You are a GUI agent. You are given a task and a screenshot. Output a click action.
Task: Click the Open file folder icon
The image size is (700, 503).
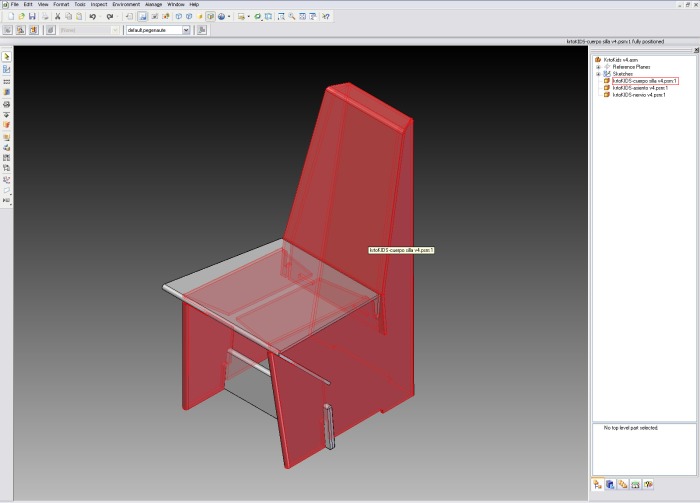pos(20,17)
